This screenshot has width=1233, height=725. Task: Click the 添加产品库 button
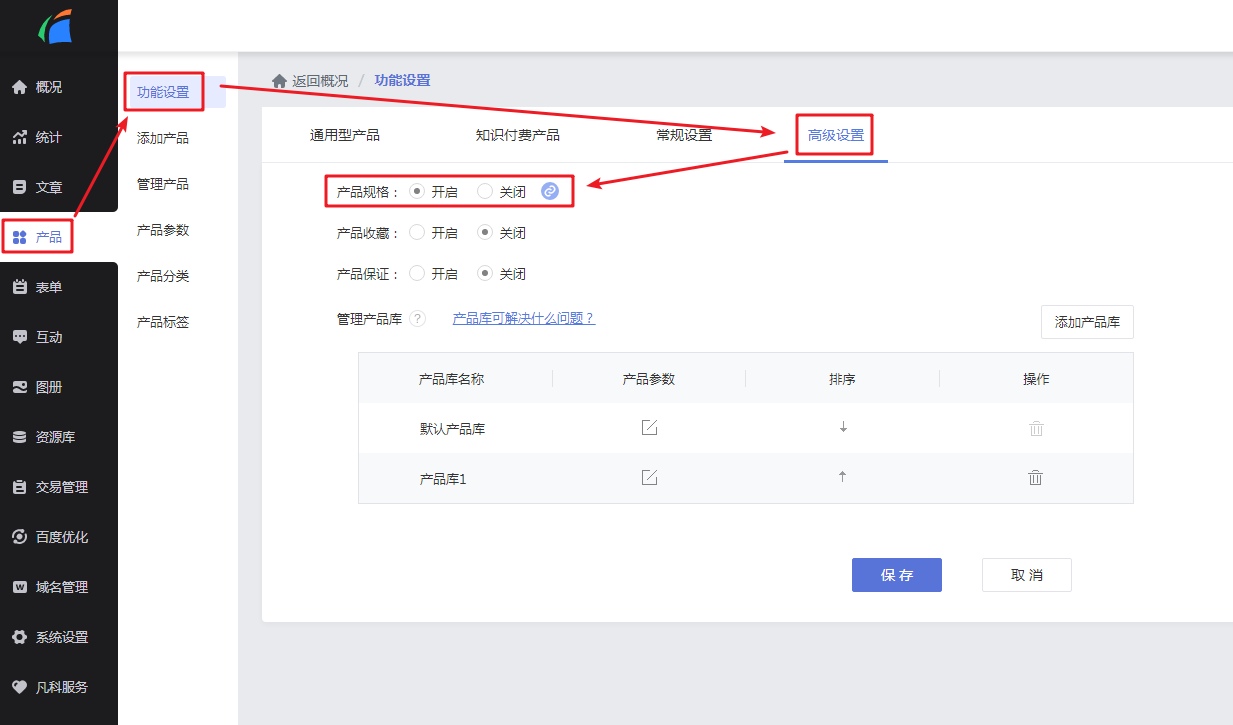tap(1087, 322)
